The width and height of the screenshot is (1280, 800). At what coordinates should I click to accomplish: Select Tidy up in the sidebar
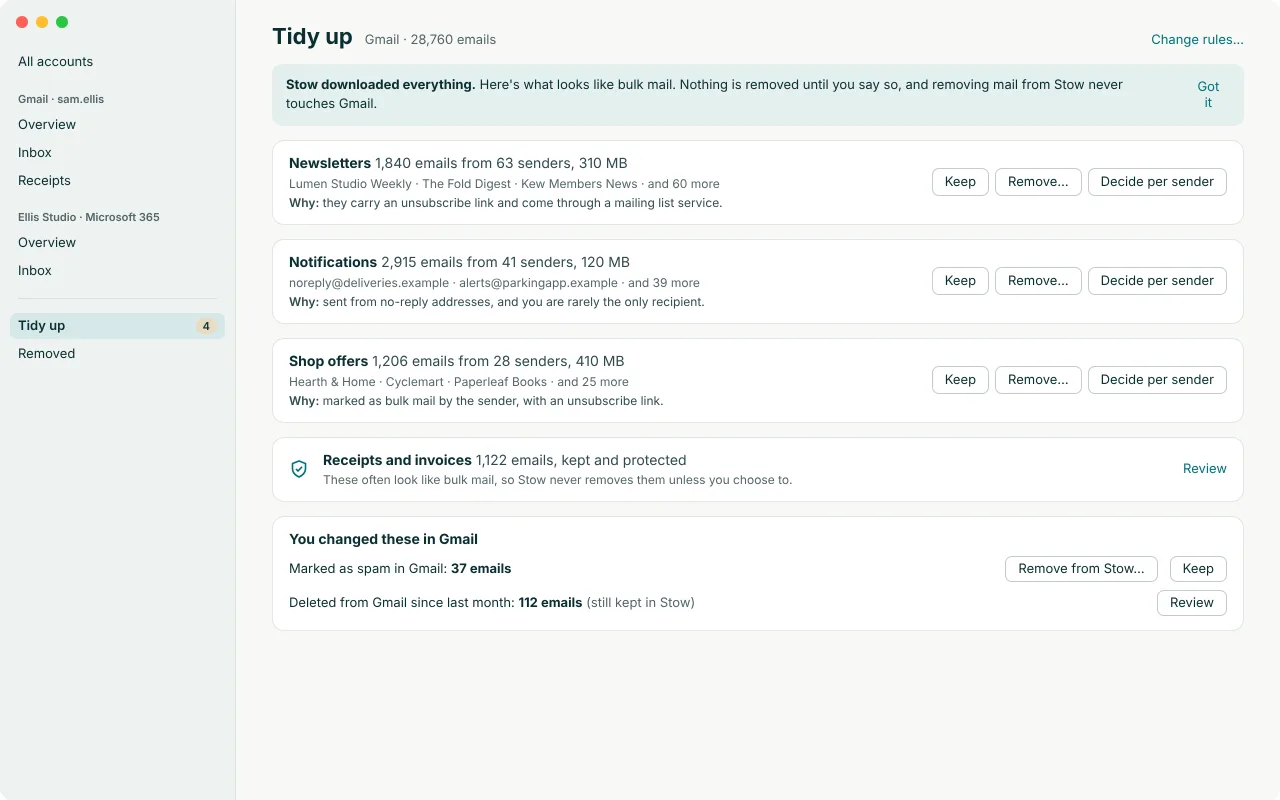[x=117, y=326]
